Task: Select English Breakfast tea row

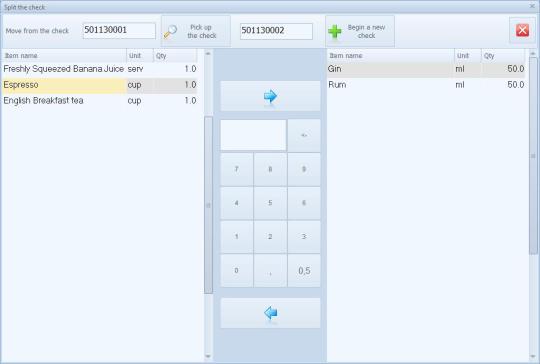Action: [100, 101]
